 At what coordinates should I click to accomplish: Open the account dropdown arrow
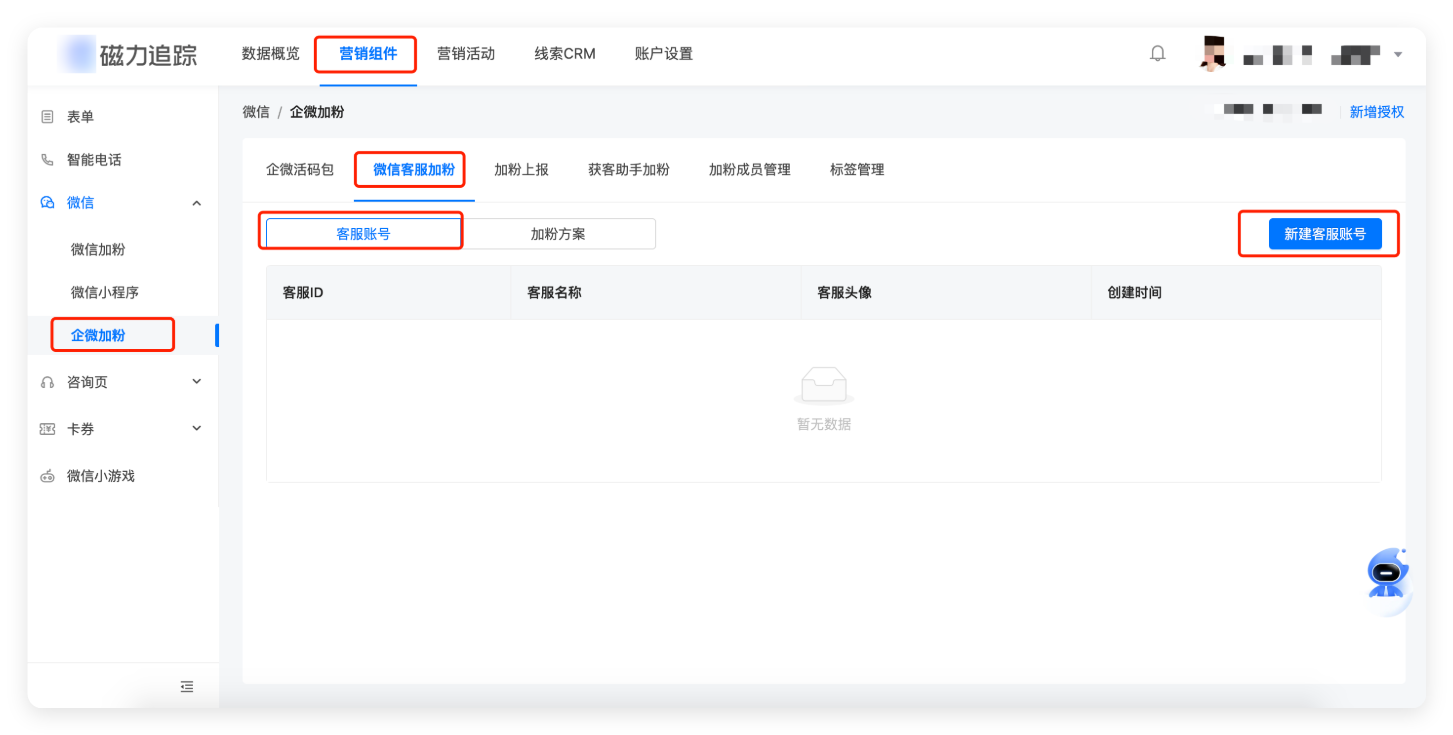[1398, 54]
